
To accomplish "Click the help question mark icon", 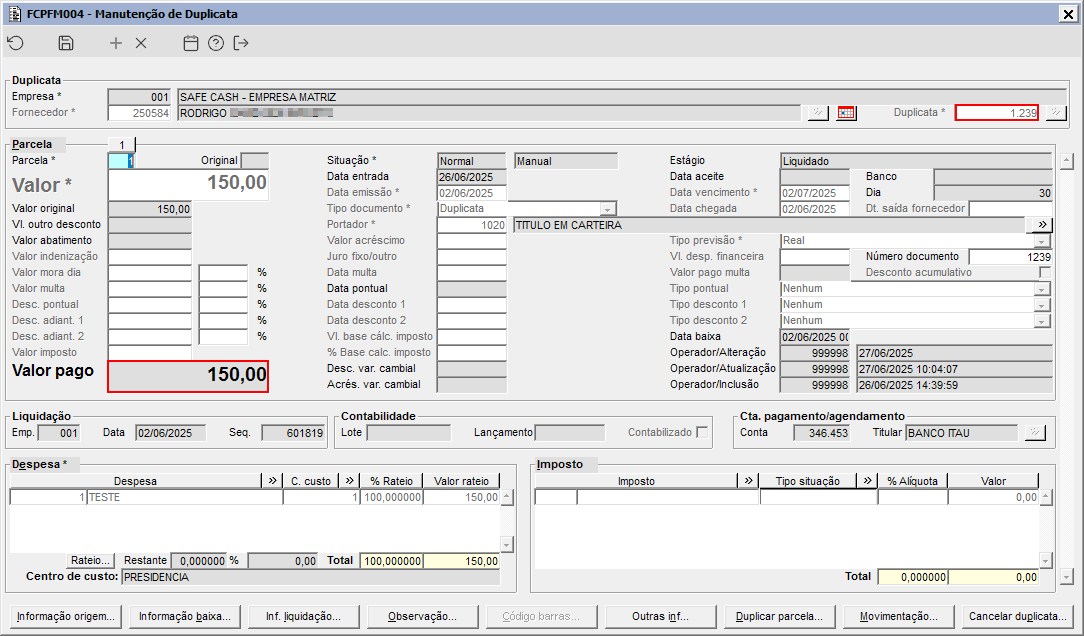I will pyautogui.click(x=216, y=43).
